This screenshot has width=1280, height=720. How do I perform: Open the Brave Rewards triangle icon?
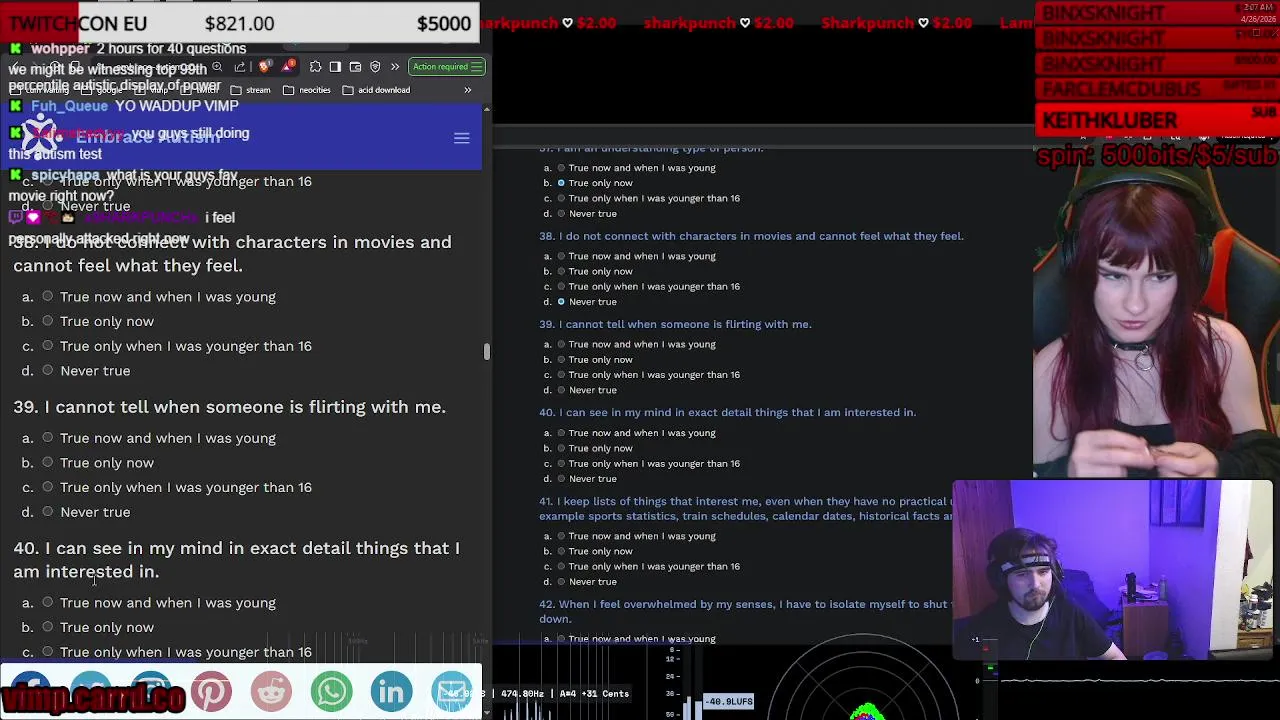tap(288, 67)
